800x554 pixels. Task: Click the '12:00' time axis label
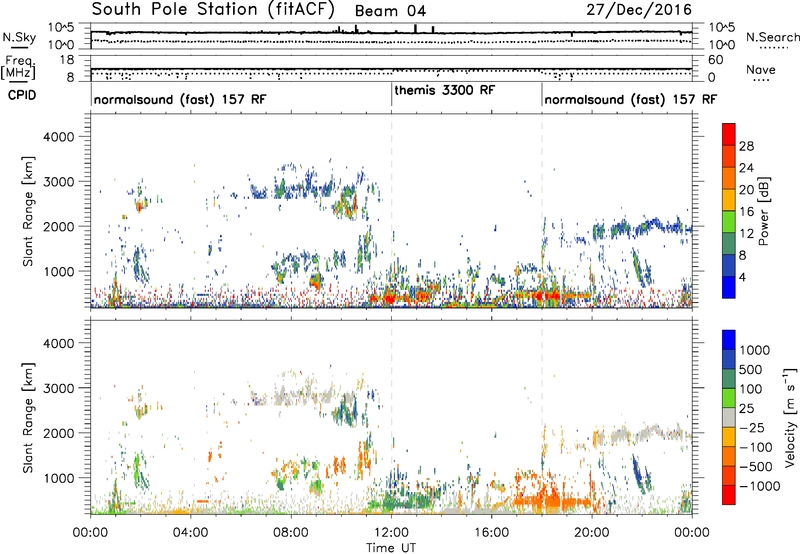[391, 533]
